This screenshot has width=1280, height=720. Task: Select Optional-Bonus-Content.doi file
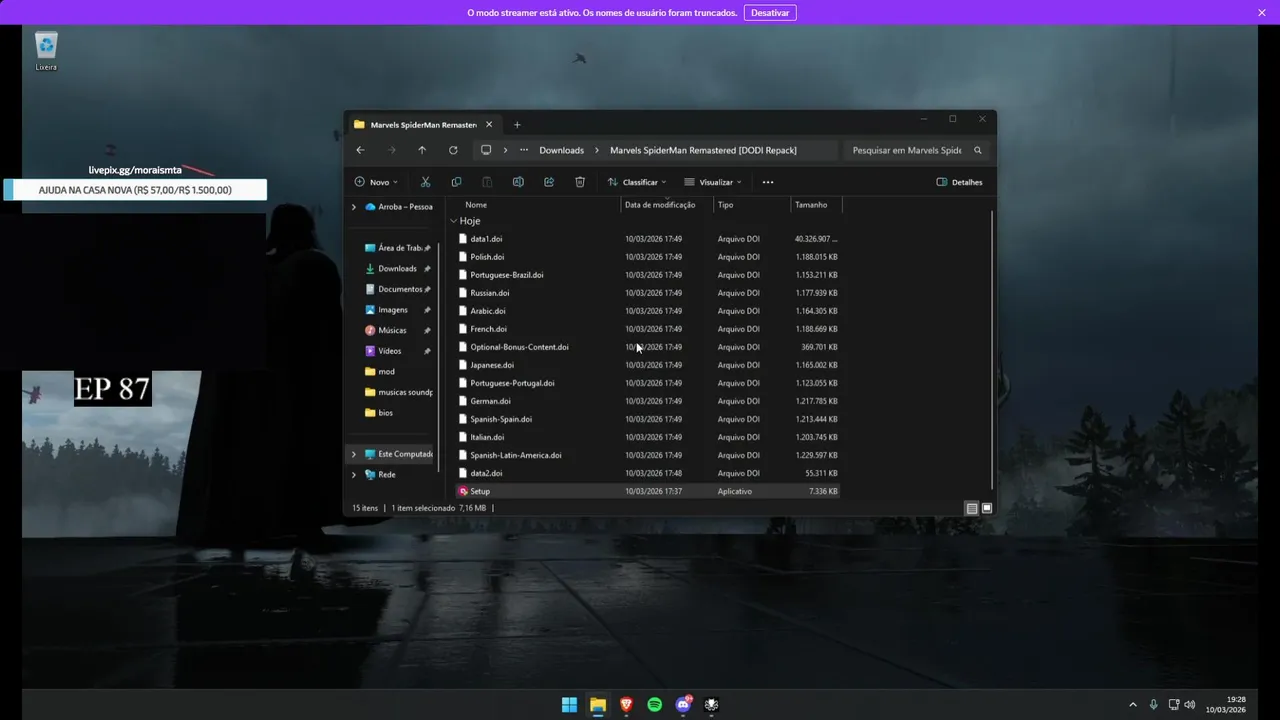coord(648,347)
